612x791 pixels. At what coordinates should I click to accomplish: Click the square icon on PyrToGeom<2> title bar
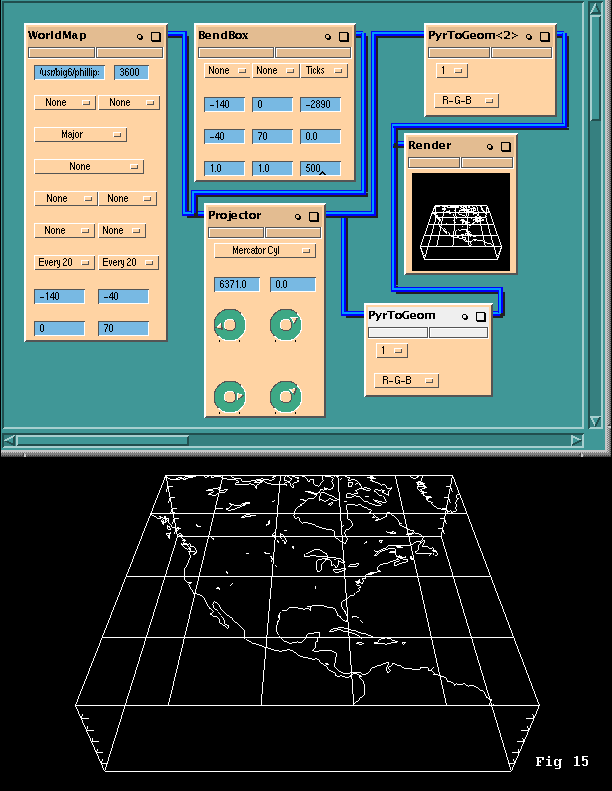click(x=543, y=36)
